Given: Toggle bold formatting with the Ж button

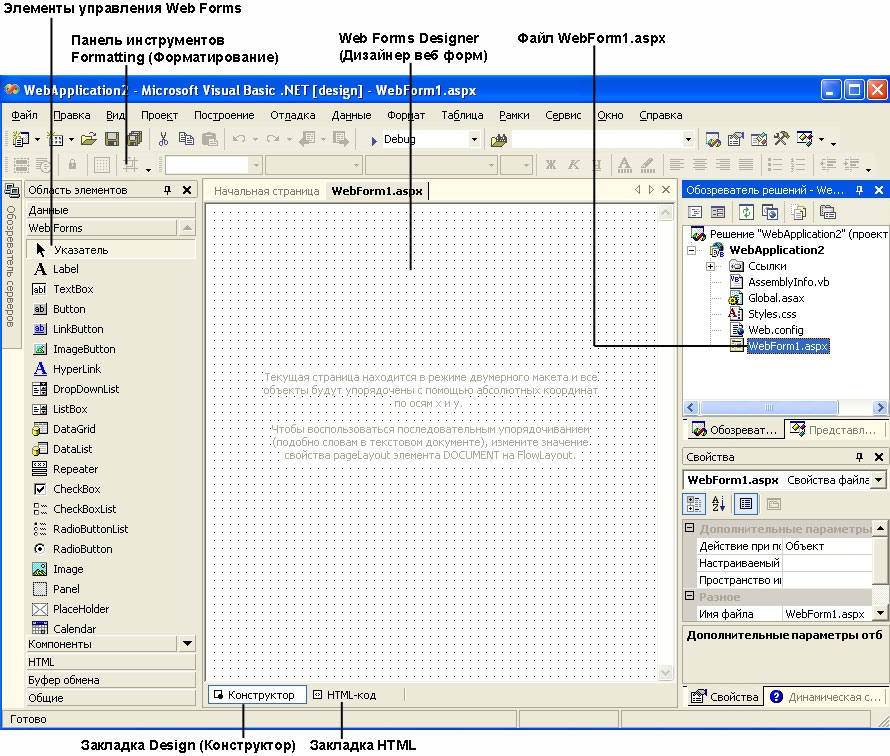Looking at the screenshot, I should [x=551, y=165].
